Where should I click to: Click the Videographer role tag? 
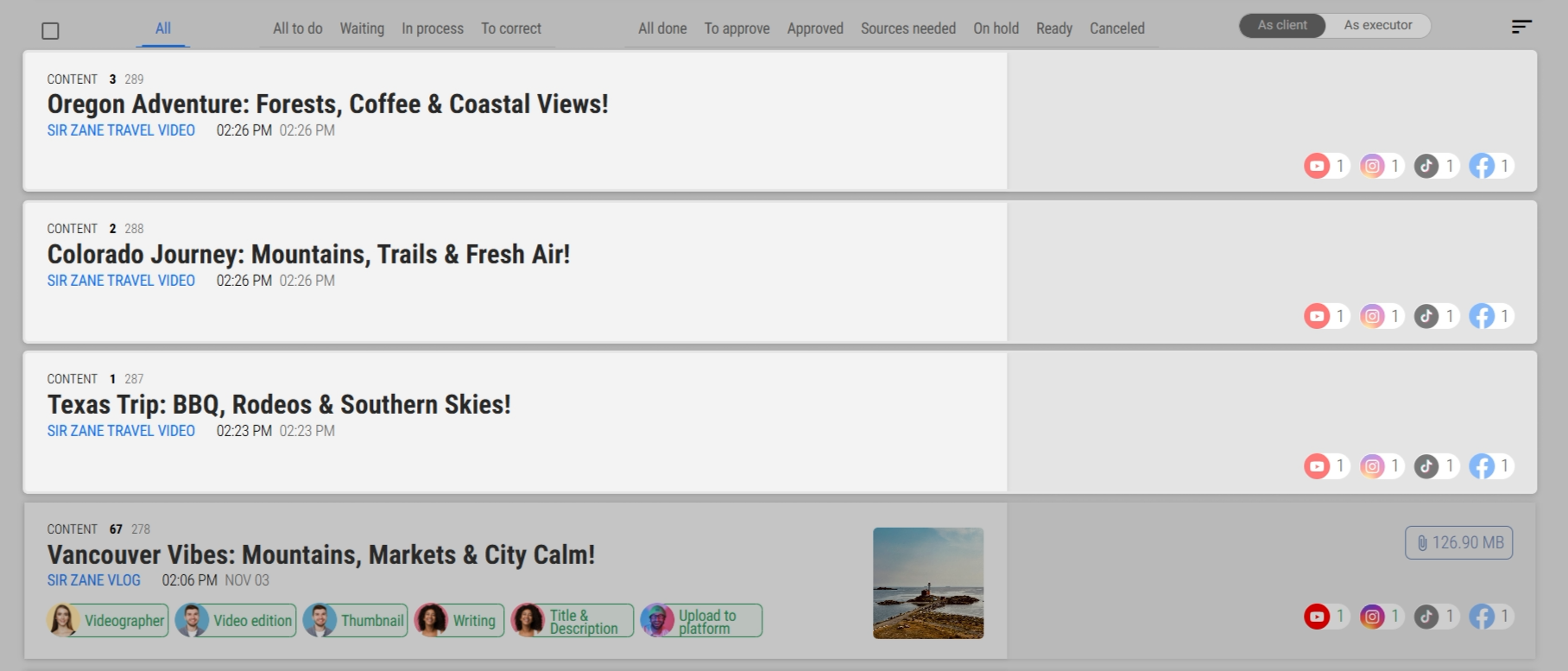click(x=108, y=621)
